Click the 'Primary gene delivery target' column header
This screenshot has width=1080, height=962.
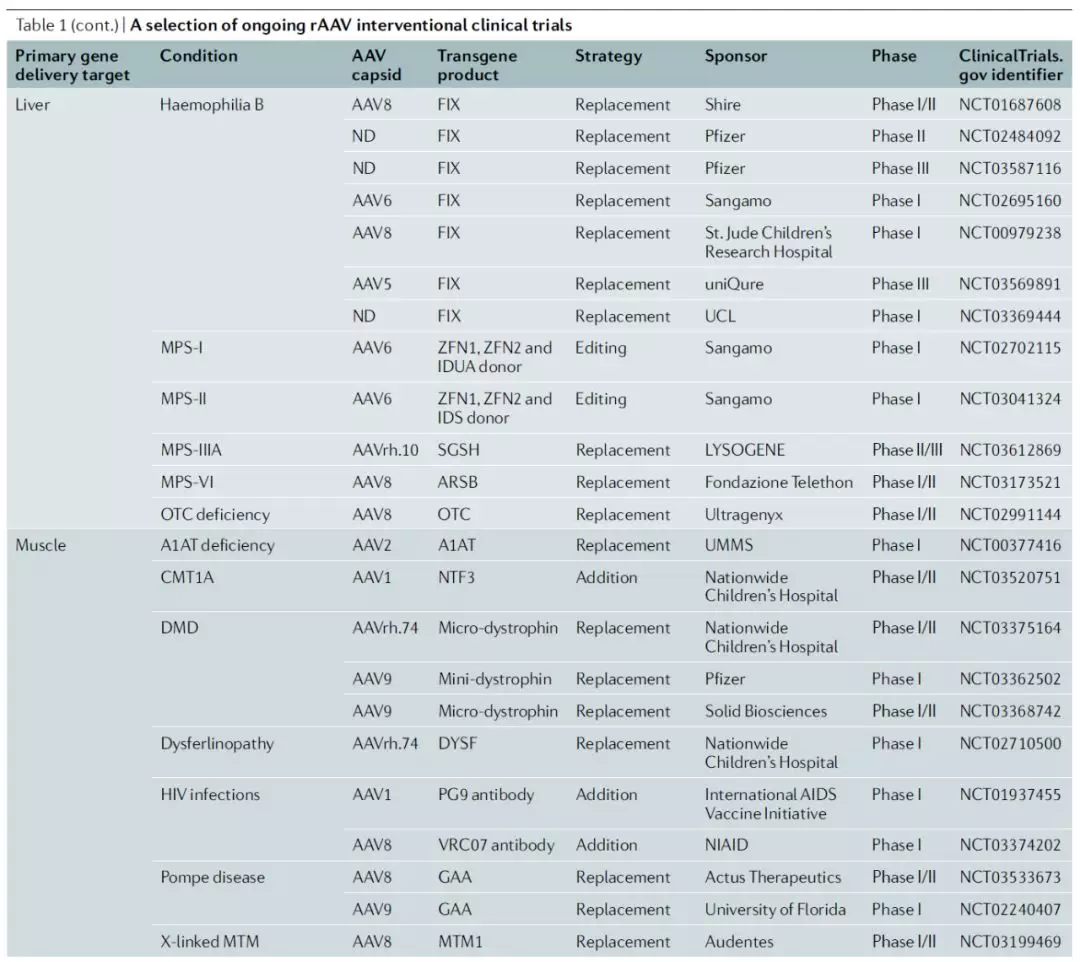[73, 66]
